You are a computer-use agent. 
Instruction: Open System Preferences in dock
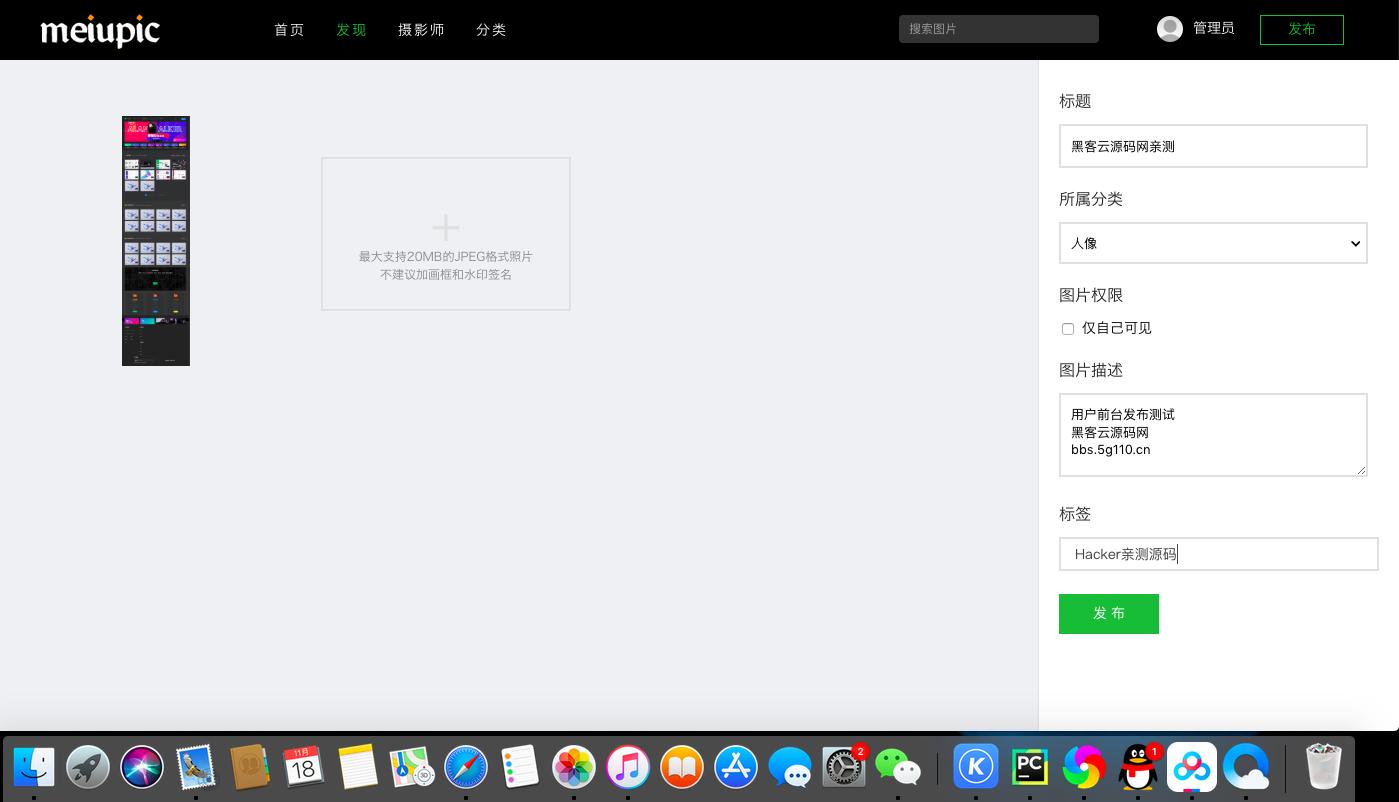[843, 768]
